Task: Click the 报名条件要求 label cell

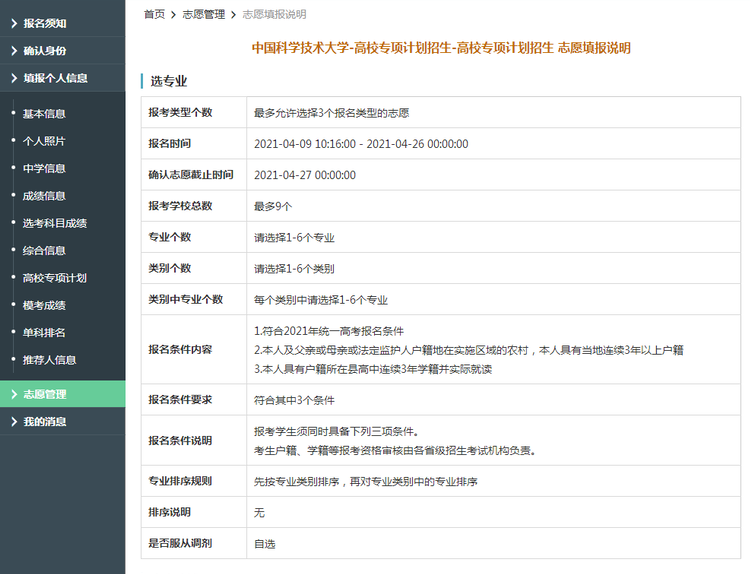Action: (x=194, y=399)
